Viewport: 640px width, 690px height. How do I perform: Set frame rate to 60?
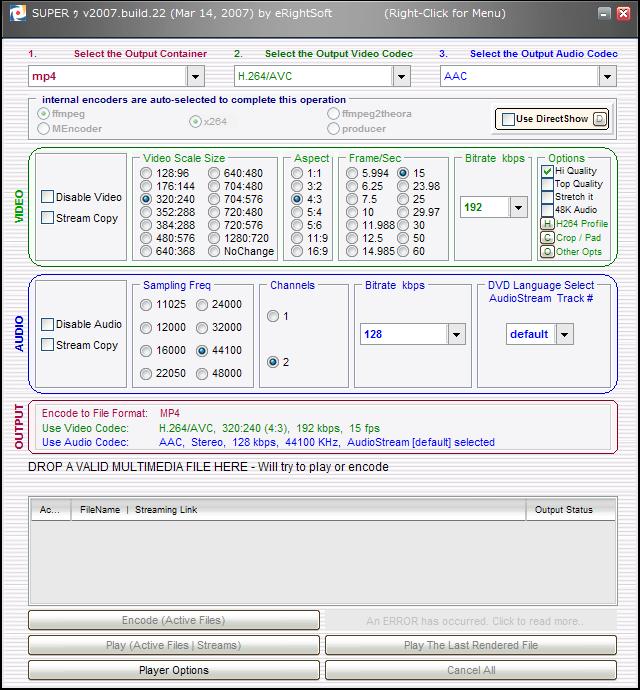click(403, 251)
